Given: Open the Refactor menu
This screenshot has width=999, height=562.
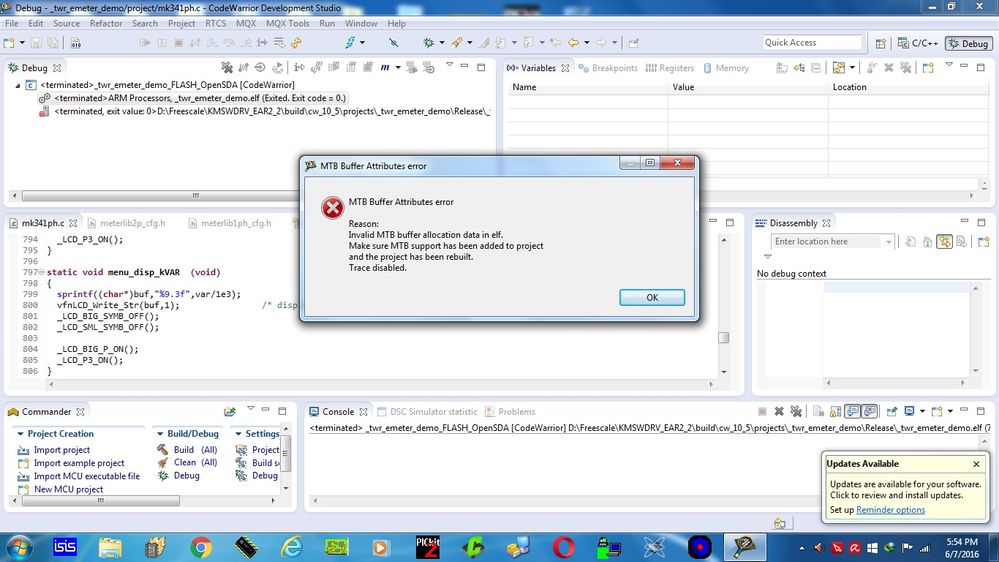Looking at the screenshot, I should (x=106, y=24).
